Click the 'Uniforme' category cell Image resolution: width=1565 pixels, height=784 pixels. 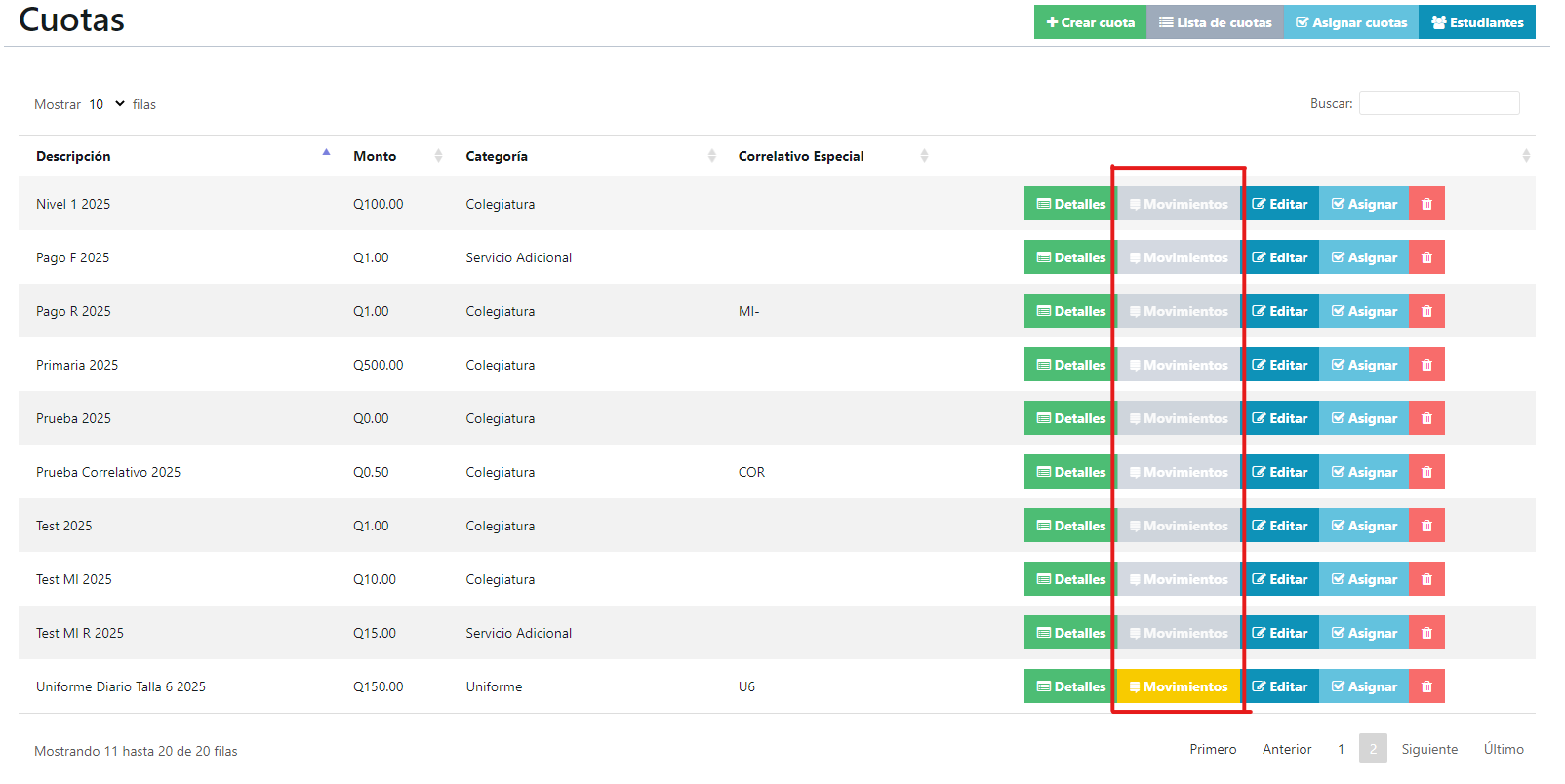pyautogui.click(x=494, y=686)
